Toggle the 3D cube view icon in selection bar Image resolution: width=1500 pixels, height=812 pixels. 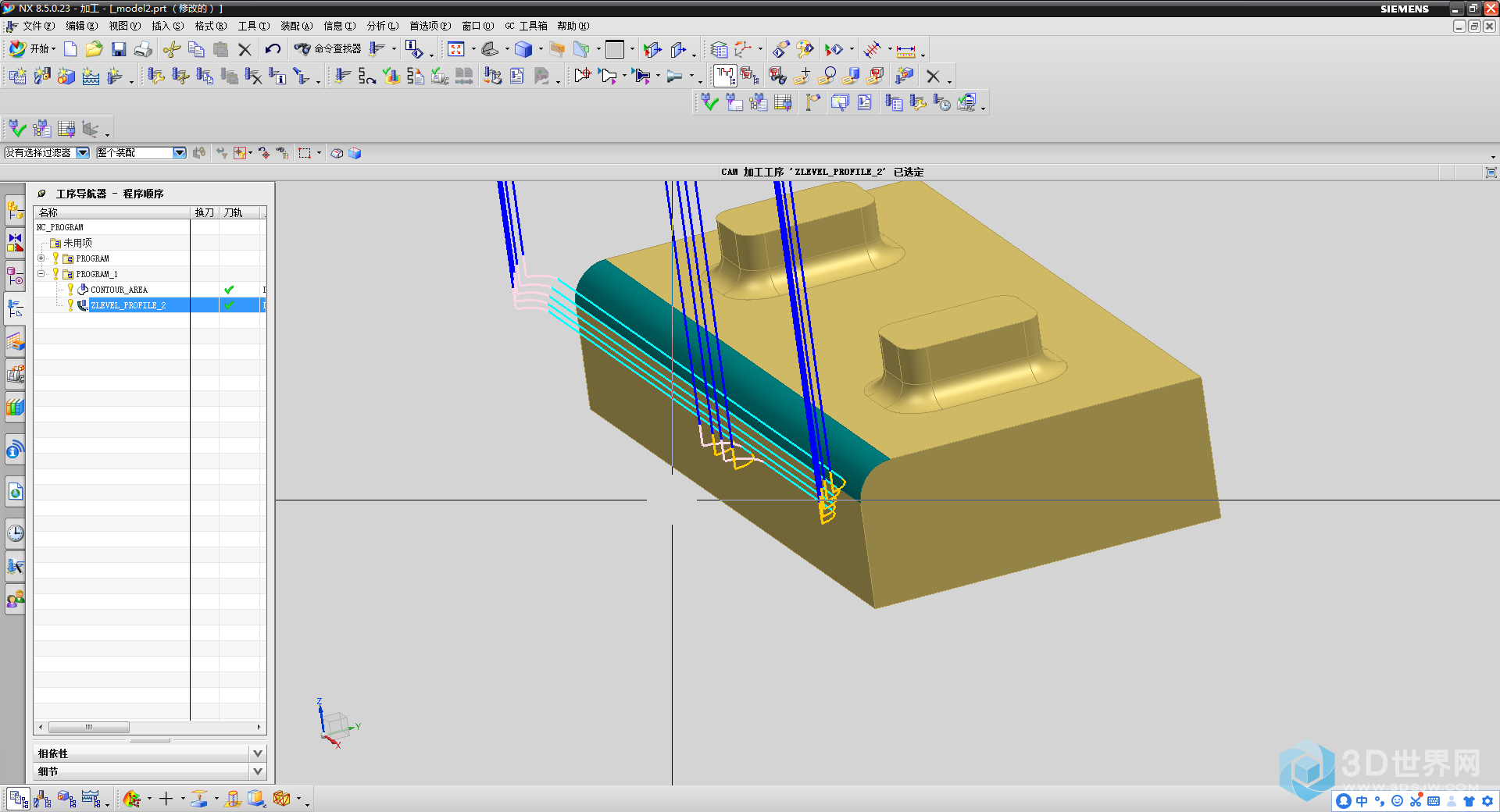click(355, 153)
